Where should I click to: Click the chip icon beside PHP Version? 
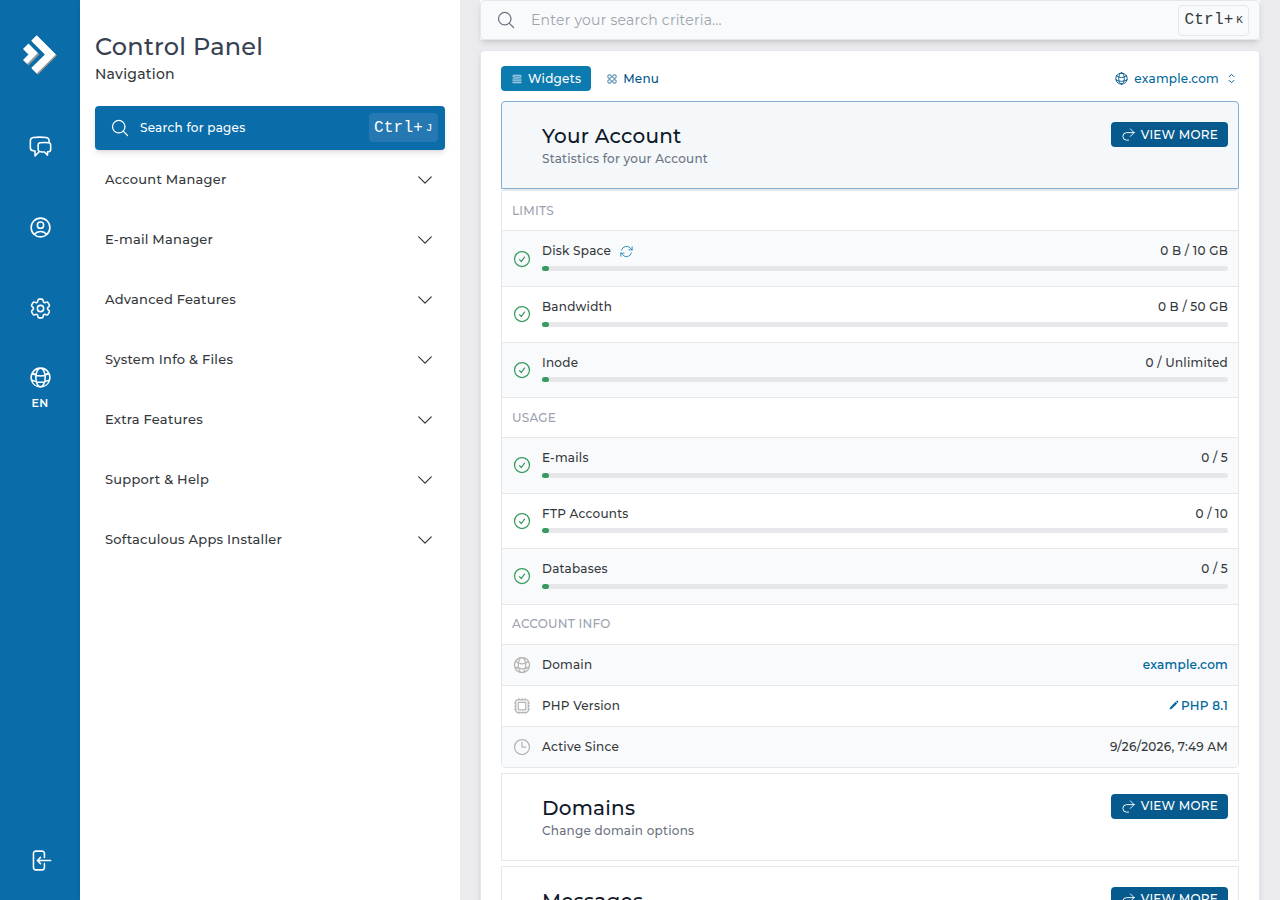(x=522, y=706)
